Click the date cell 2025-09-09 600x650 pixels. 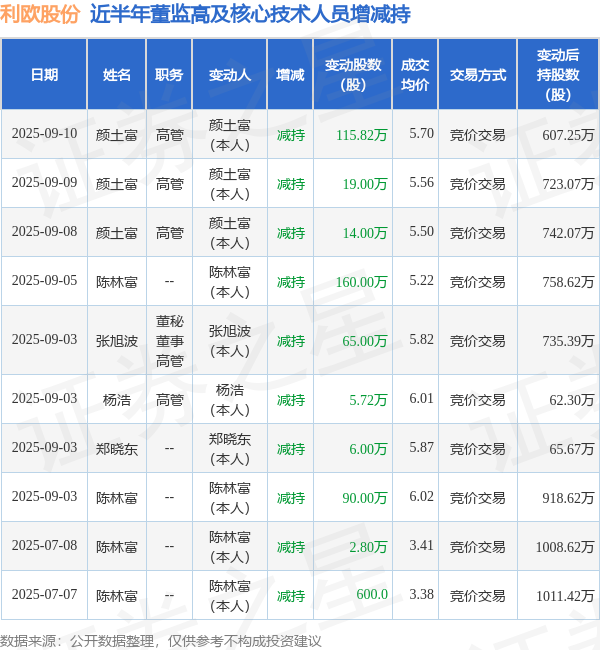tap(44, 182)
